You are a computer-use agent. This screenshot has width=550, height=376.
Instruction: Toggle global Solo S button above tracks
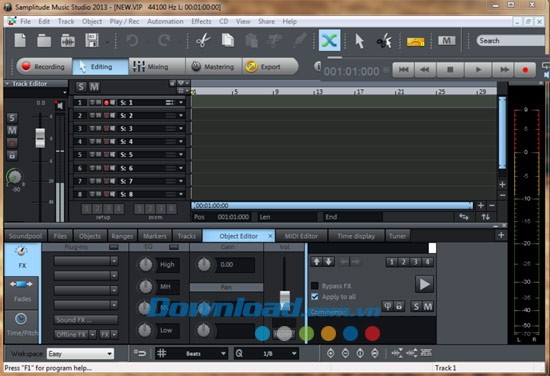click(x=81, y=87)
